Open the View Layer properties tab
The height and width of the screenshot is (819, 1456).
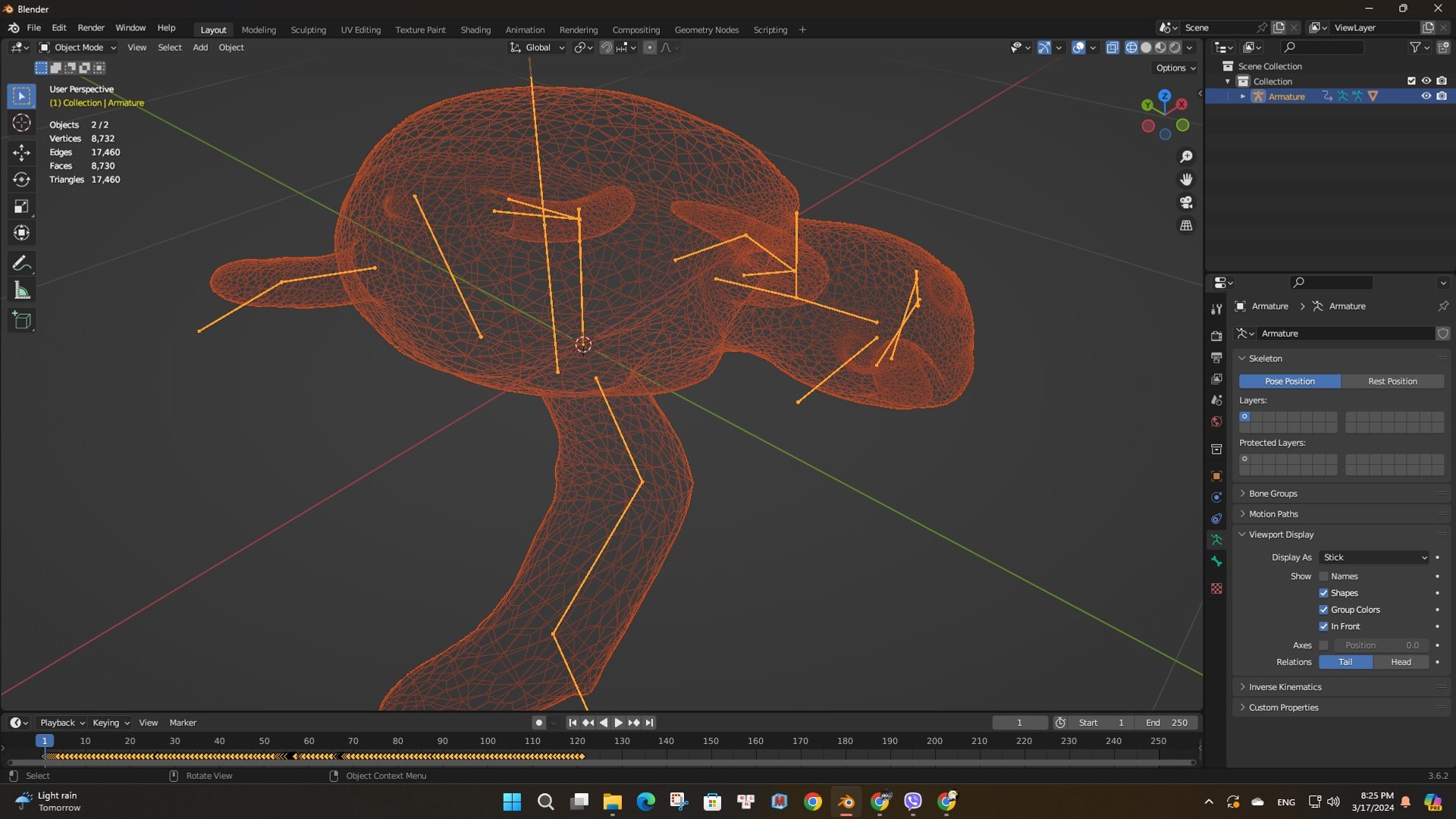click(x=1216, y=378)
